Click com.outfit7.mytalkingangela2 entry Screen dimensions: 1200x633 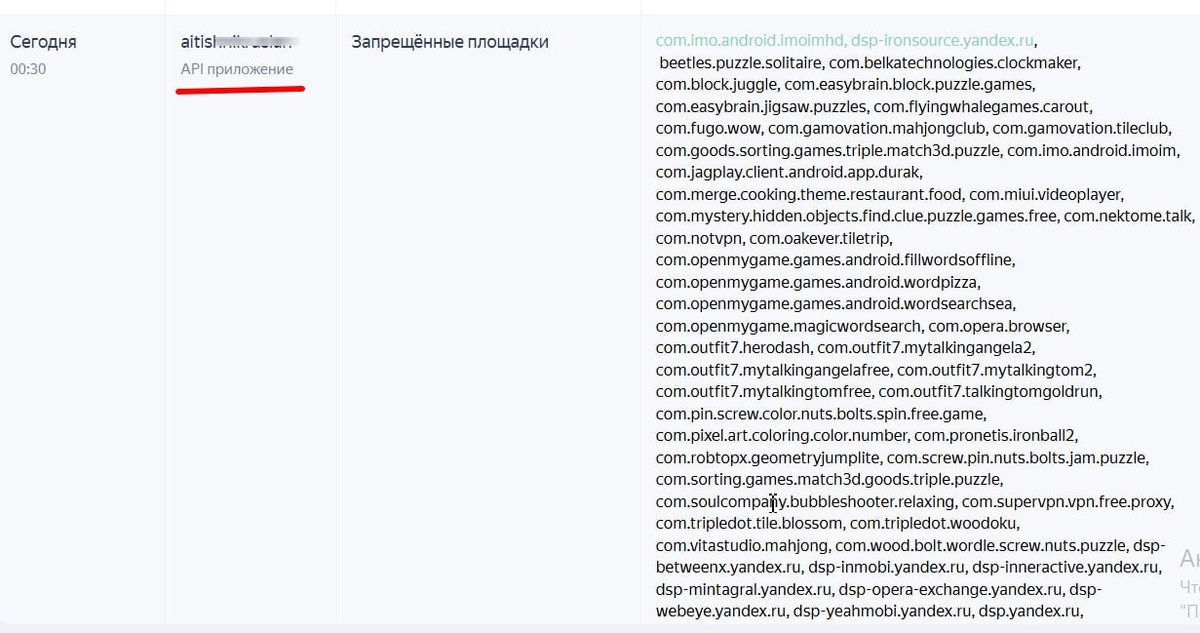click(924, 348)
